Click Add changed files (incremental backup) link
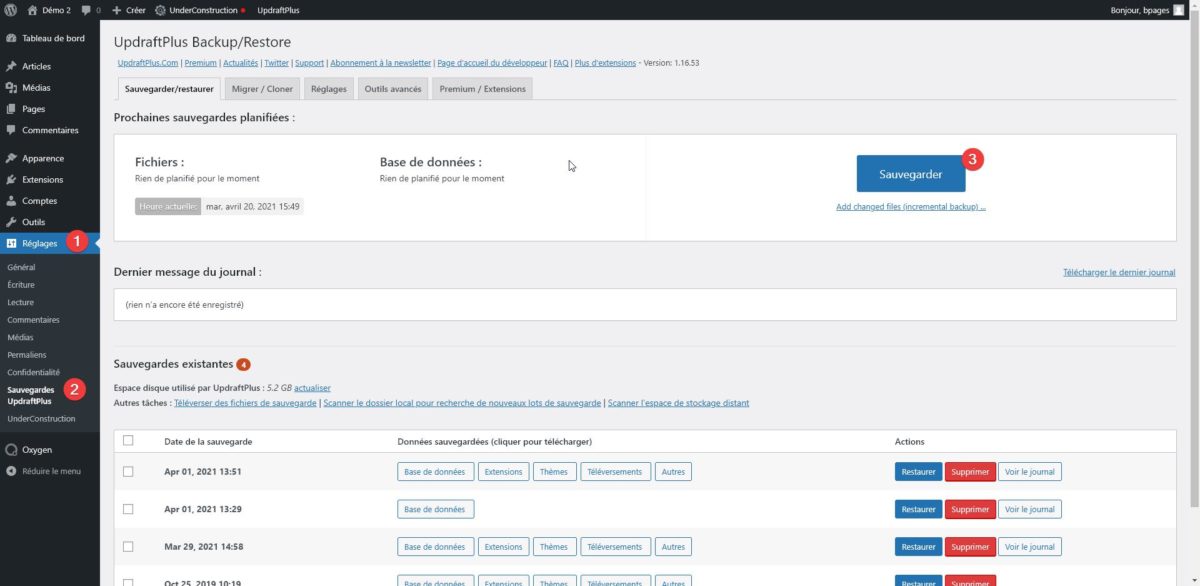The image size is (1200, 586). (911, 207)
